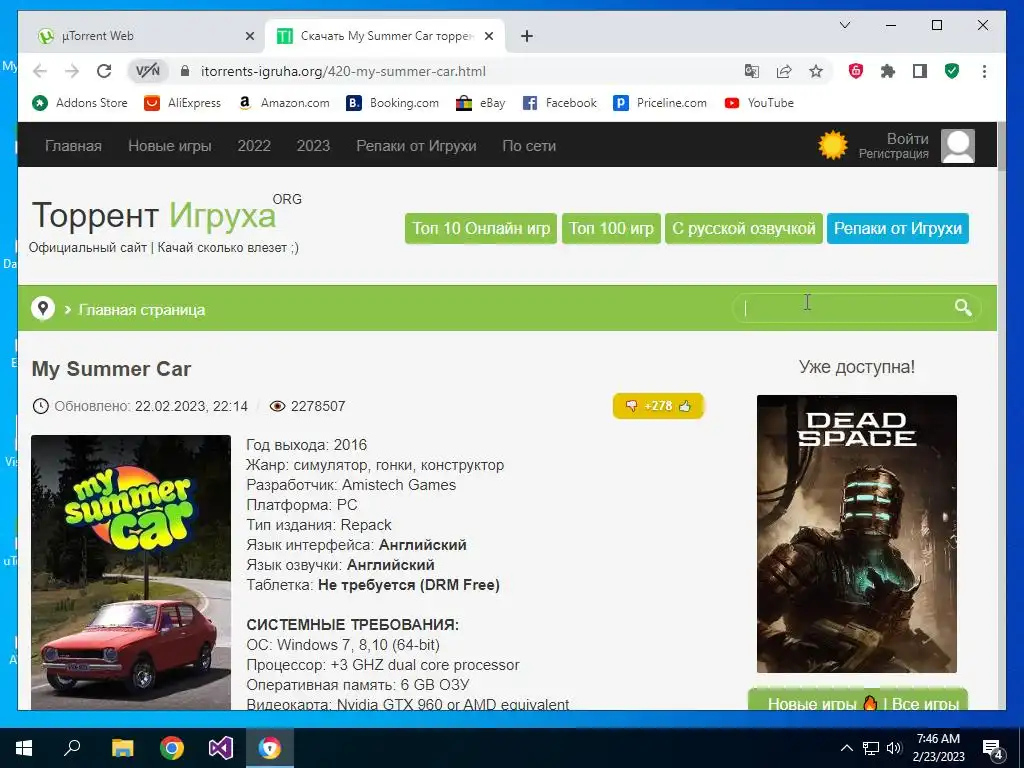Open YouTube bookmark
The width and height of the screenshot is (1024, 768).
(x=760, y=103)
